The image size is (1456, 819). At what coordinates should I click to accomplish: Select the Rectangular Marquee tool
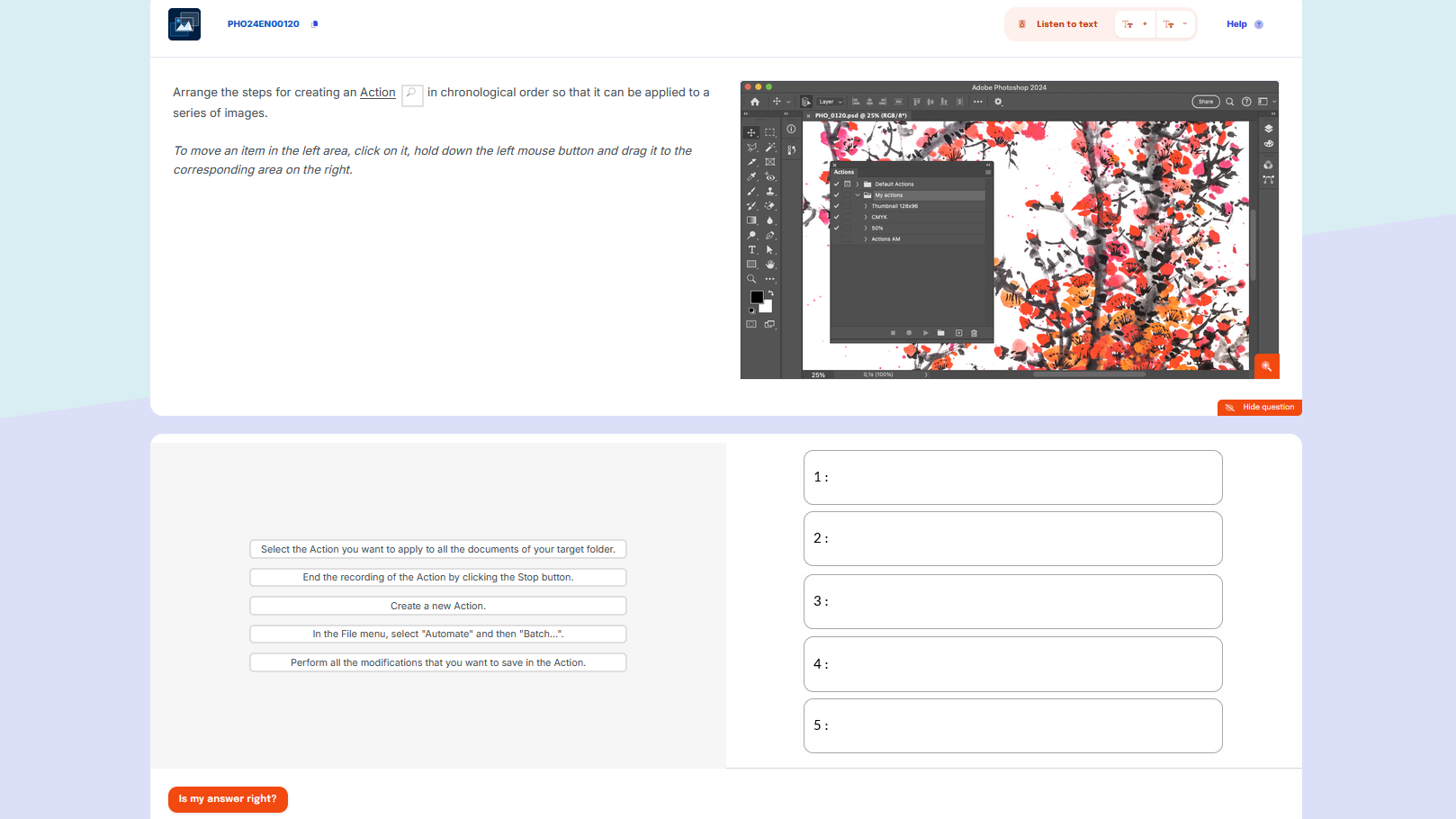click(770, 132)
